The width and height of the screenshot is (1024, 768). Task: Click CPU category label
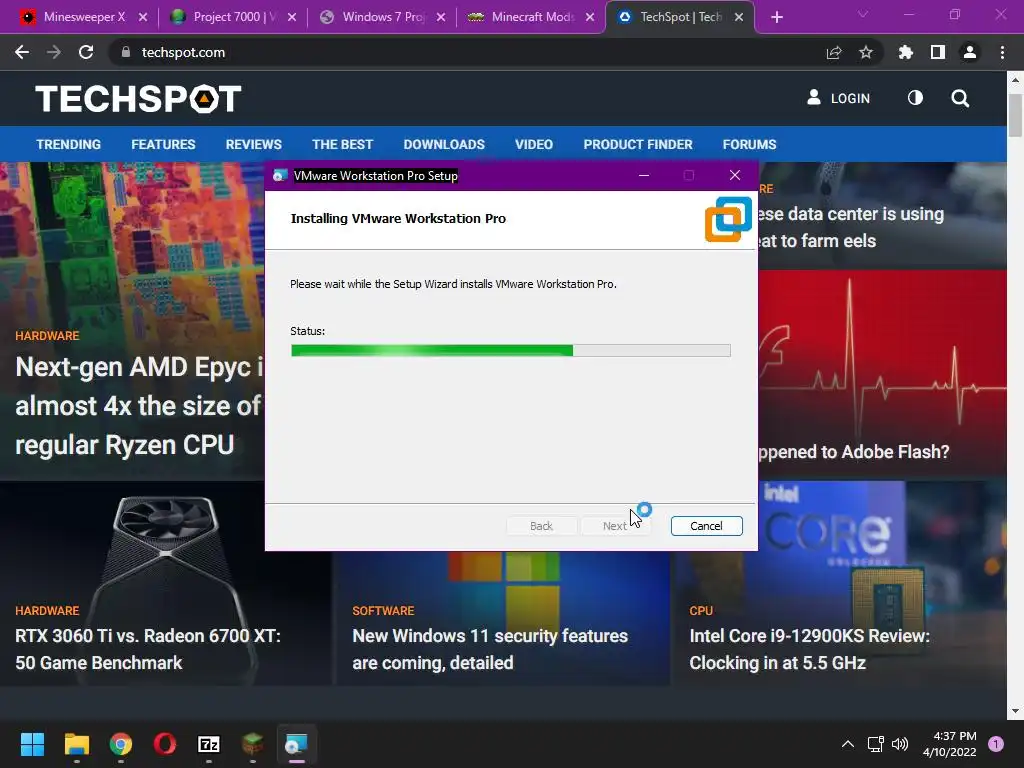701,611
